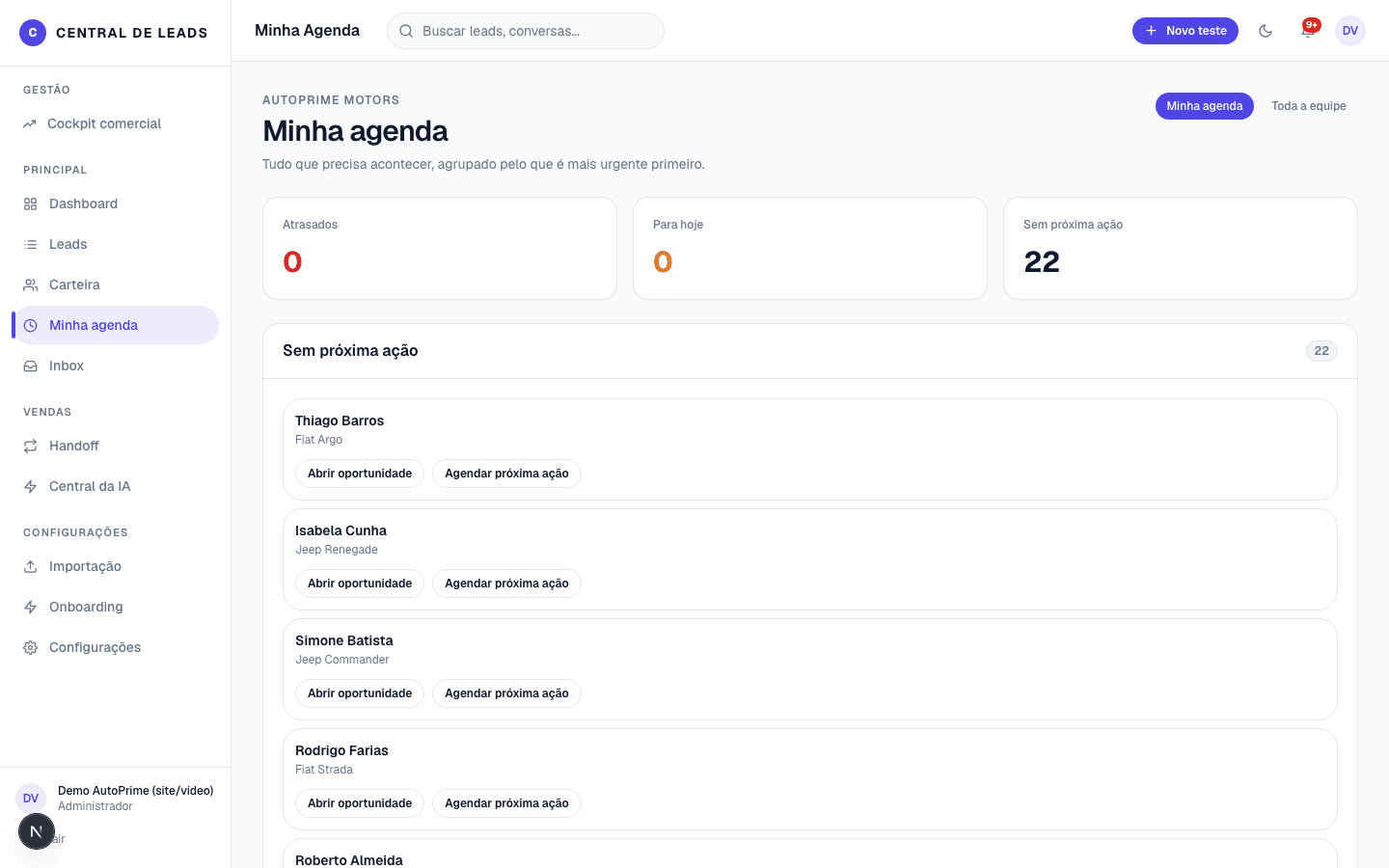Open Importação in the sidebar
Screen dimensions: 1389x868
pos(116,566)
